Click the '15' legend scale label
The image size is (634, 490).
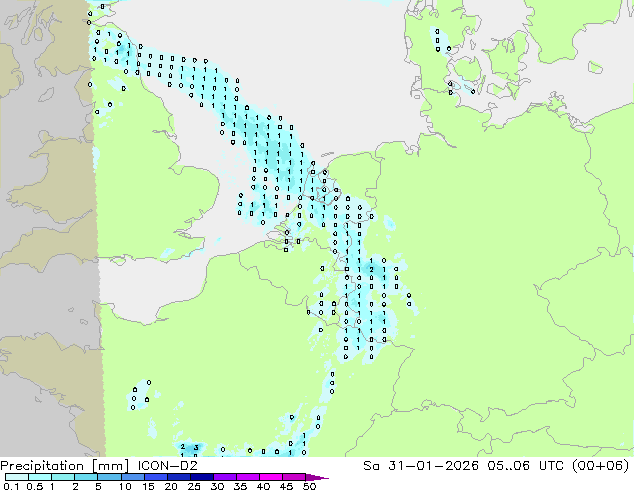(x=148, y=486)
